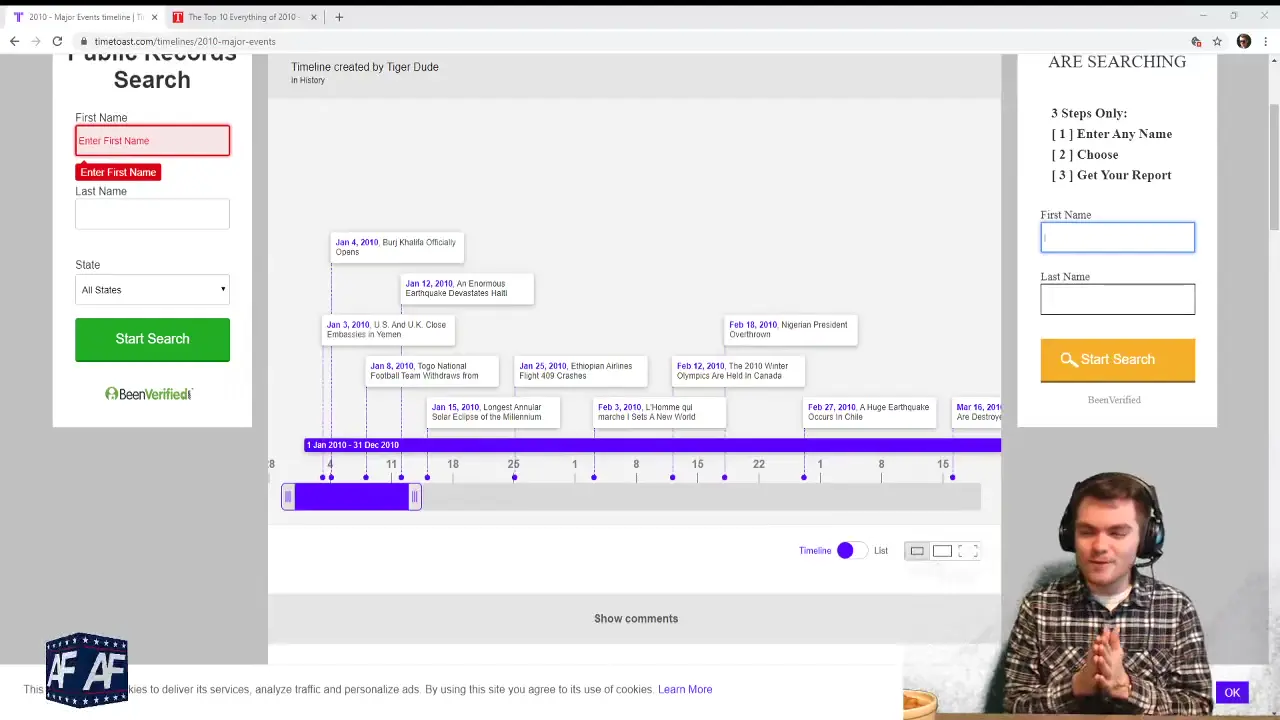Open the Learn More cookies link

(x=685, y=689)
